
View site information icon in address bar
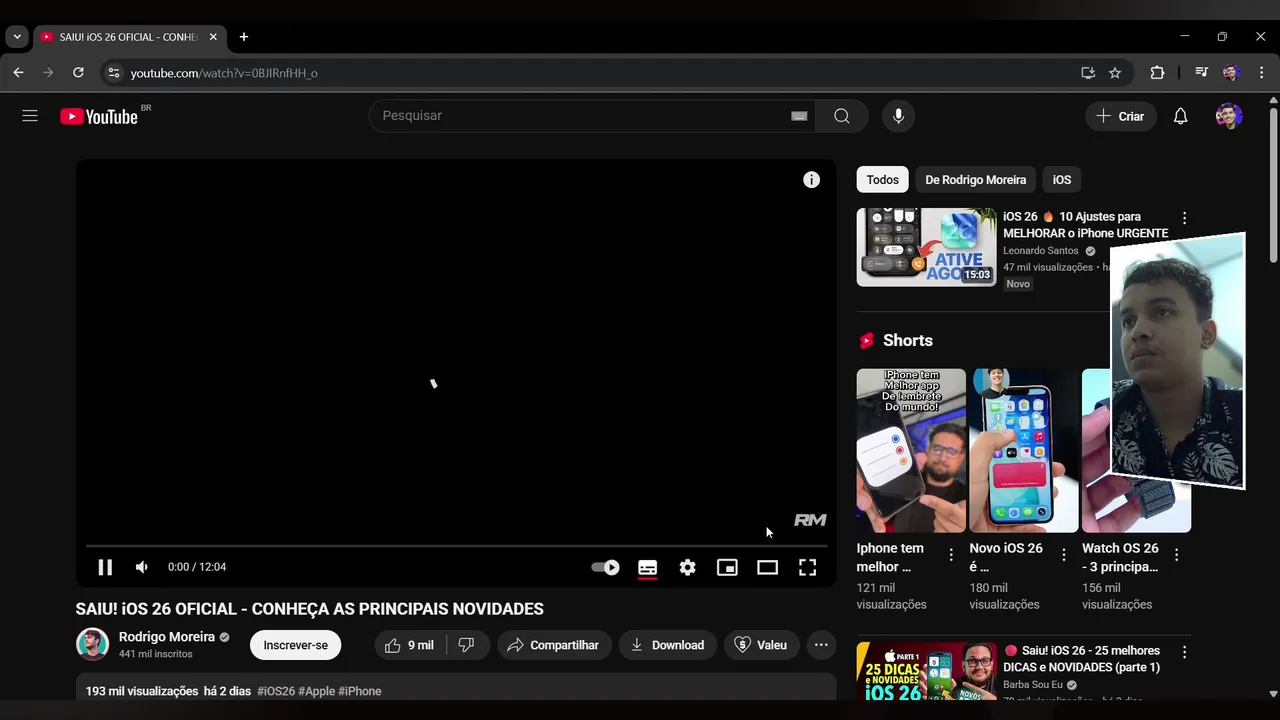pyautogui.click(x=113, y=73)
